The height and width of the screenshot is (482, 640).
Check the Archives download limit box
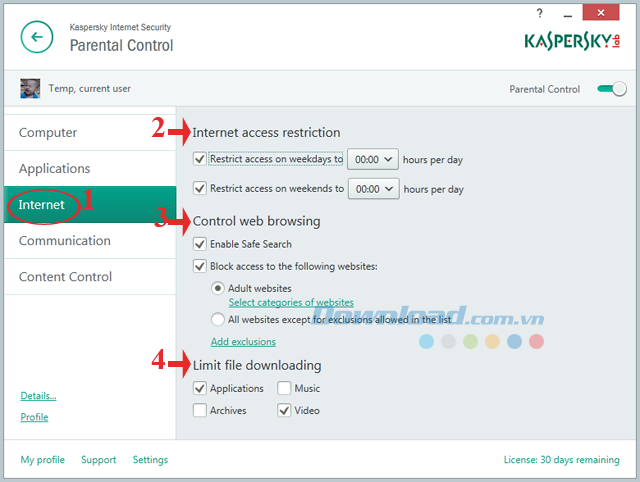point(200,410)
